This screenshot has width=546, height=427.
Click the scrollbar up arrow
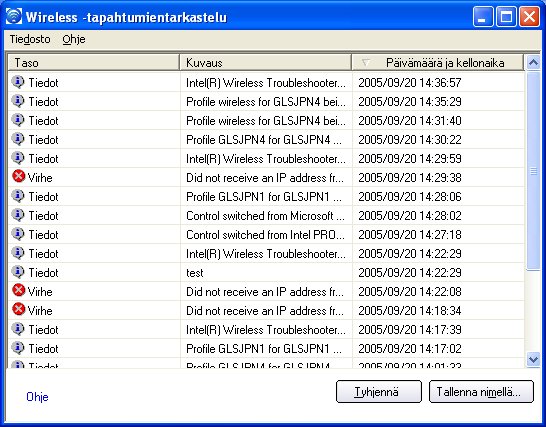coord(533,62)
